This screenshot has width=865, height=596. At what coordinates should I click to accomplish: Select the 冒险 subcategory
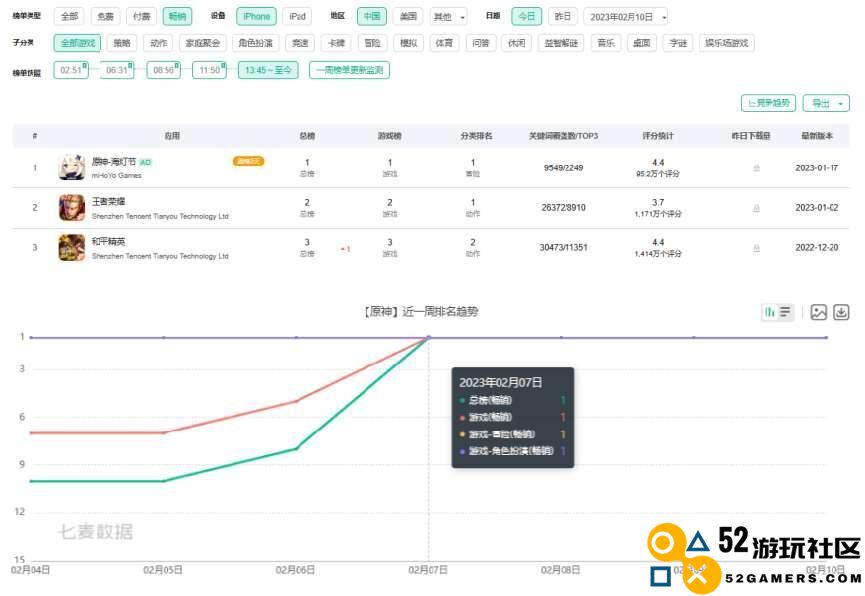(x=372, y=43)
